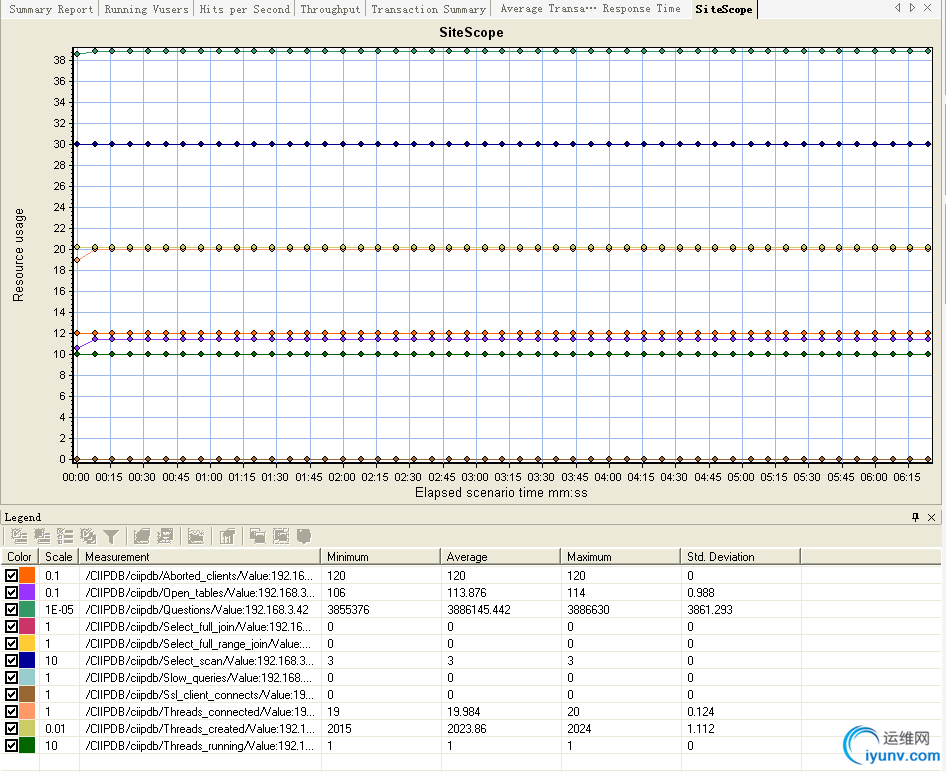Click the first Legend toolbar icon
This screenshot has width=946, height=772.
[19, 537]
